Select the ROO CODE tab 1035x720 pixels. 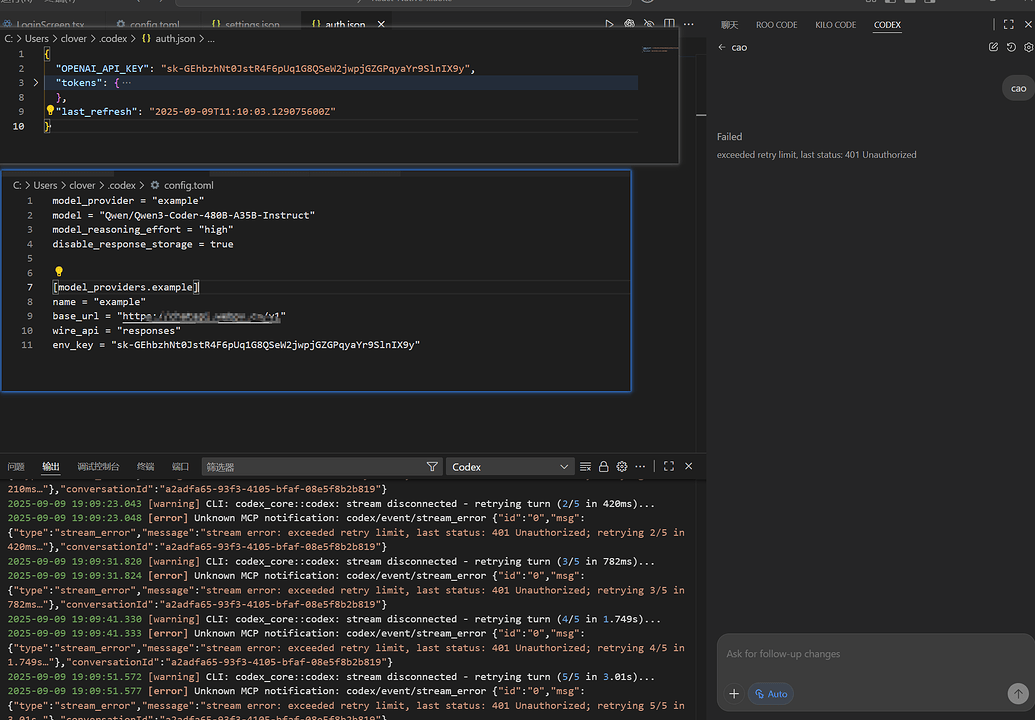click(x=776, y=24)
